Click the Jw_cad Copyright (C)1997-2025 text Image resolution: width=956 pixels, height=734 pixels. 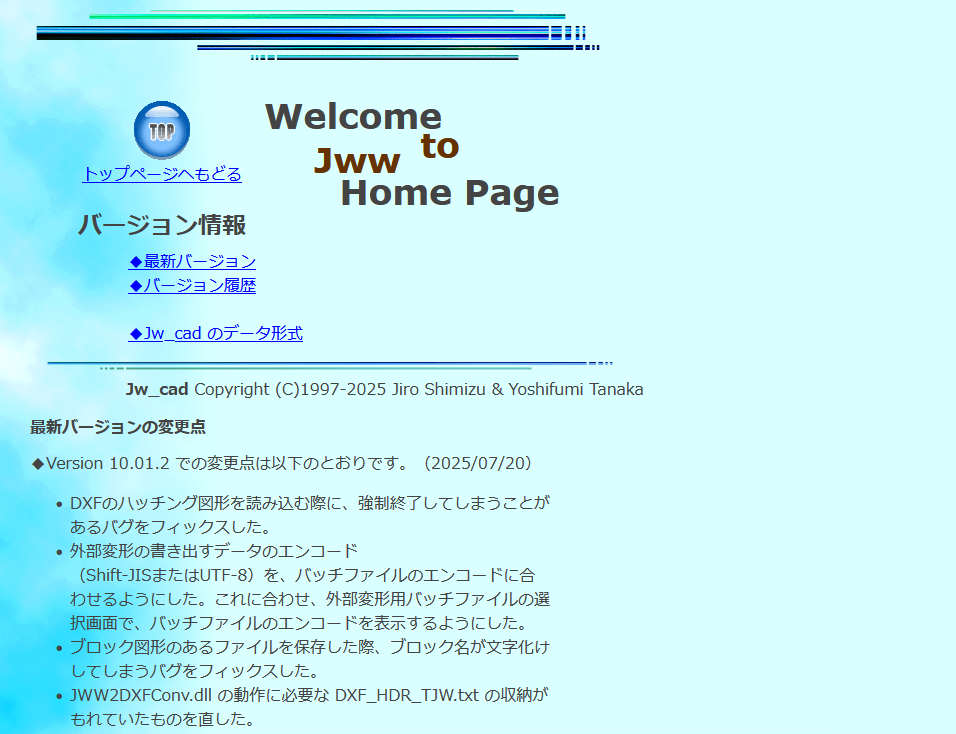tap(385, 389)
